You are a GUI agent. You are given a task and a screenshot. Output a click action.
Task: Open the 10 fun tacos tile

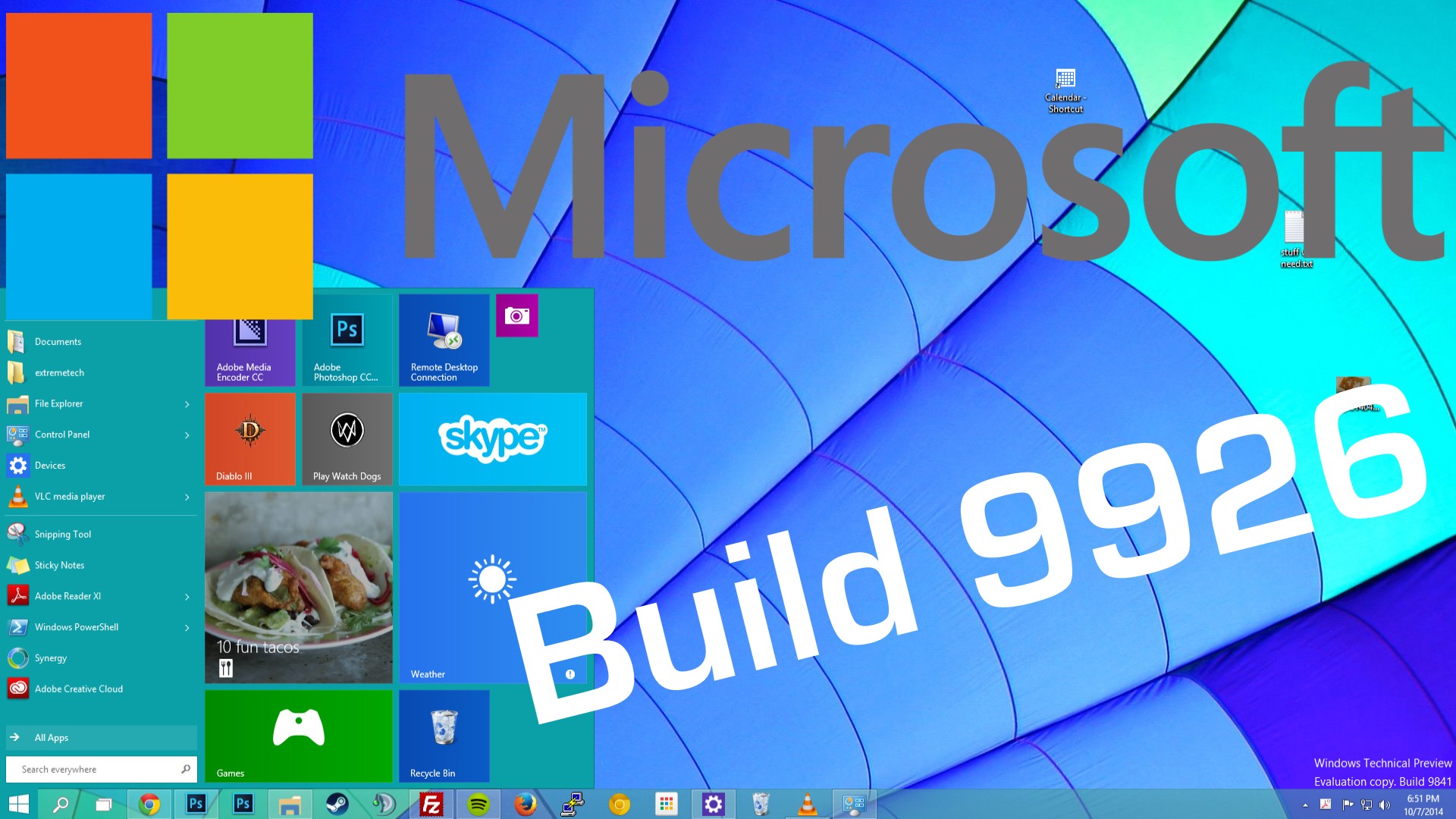coord(299,588)
